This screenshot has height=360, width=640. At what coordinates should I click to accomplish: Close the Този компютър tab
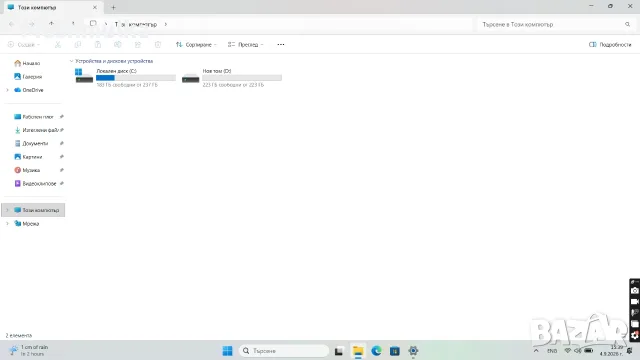(95, 7)
